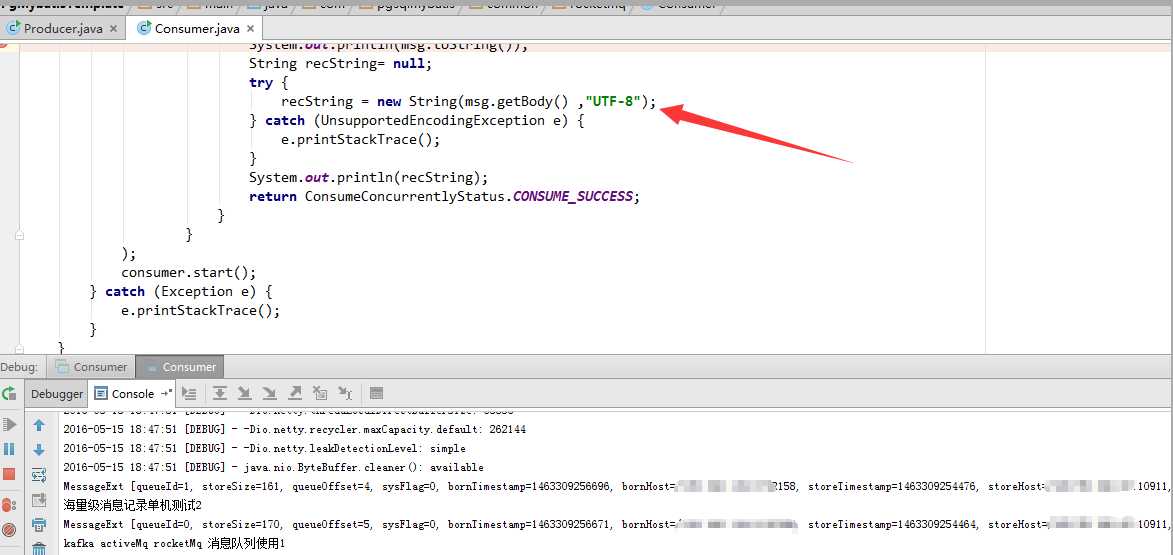This screenshot has width=1173, height=555.
Task: Place cursor on consumer.start(); line
Action: 189,272
